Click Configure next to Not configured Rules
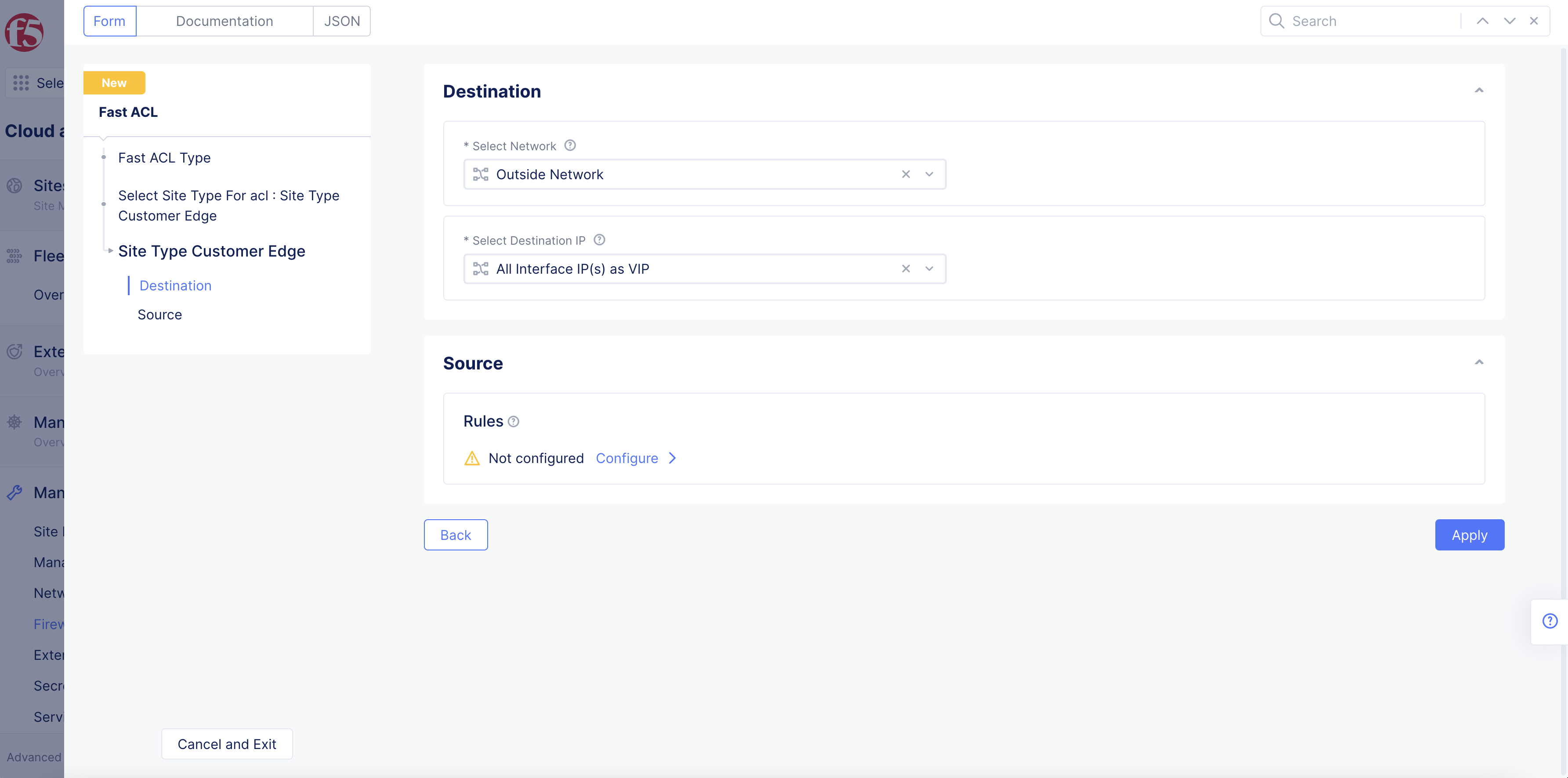The image size is (1568, 778). (627, 458)
